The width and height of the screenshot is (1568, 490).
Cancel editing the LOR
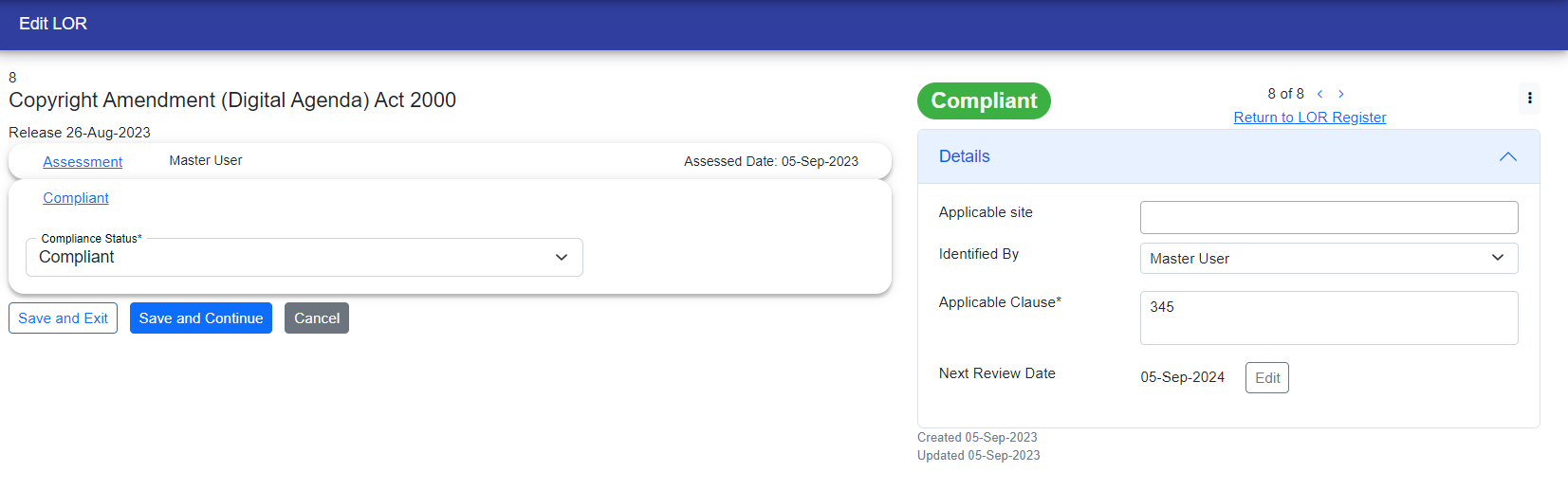click(316, 318)
